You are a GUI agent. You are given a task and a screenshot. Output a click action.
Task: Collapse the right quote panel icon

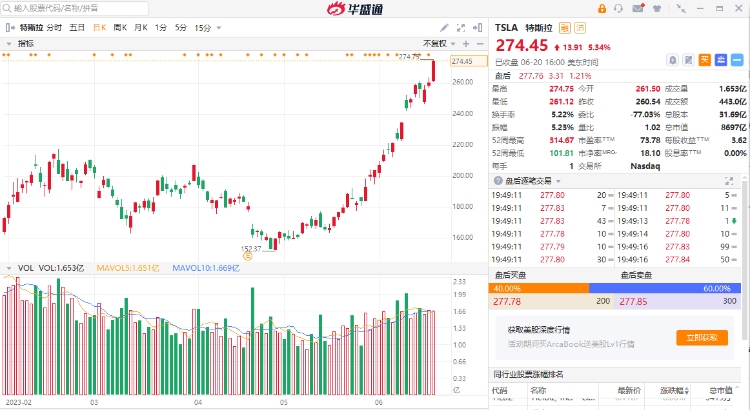pyautogui.click(x=477, y=28)
